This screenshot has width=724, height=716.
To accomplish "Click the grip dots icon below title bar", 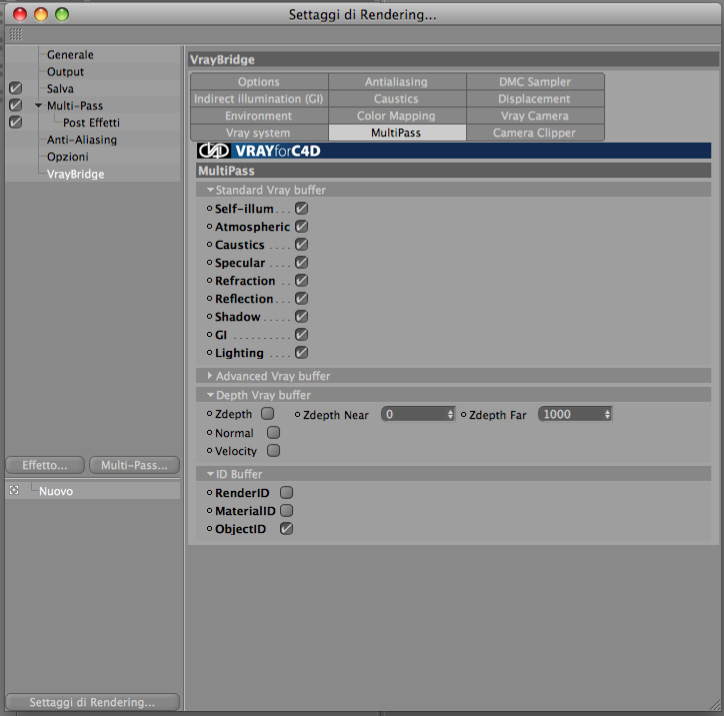I will tap(16, 35).
